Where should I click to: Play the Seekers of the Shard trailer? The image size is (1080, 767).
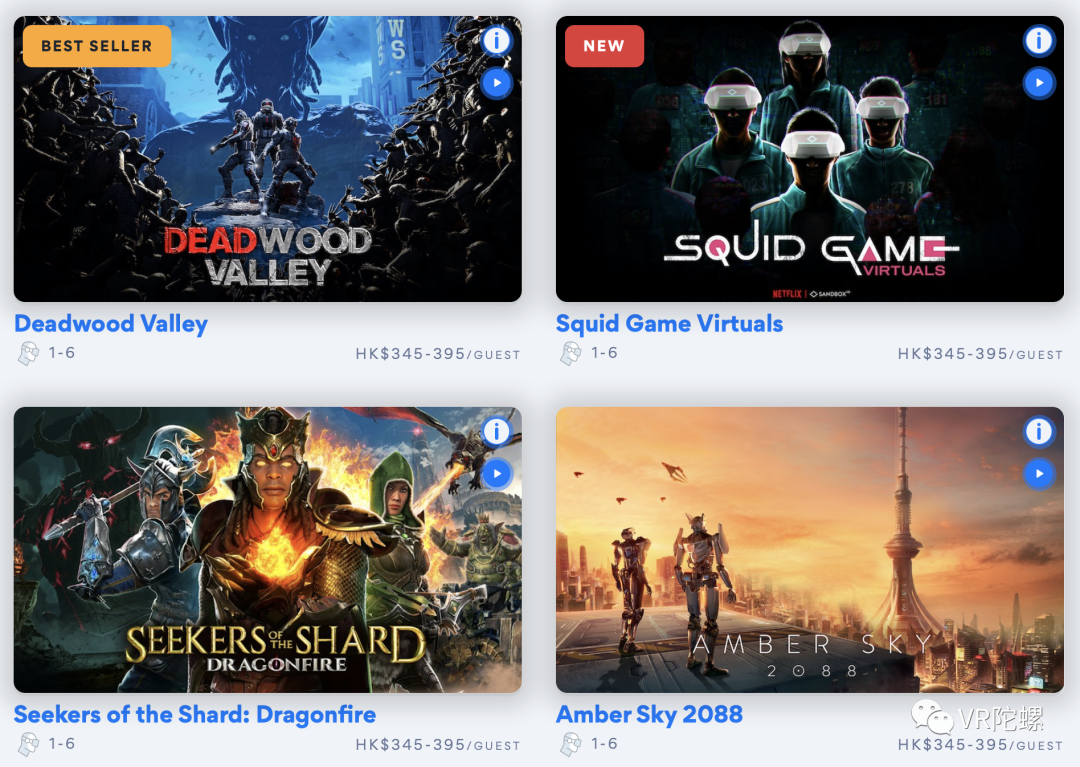496,474
